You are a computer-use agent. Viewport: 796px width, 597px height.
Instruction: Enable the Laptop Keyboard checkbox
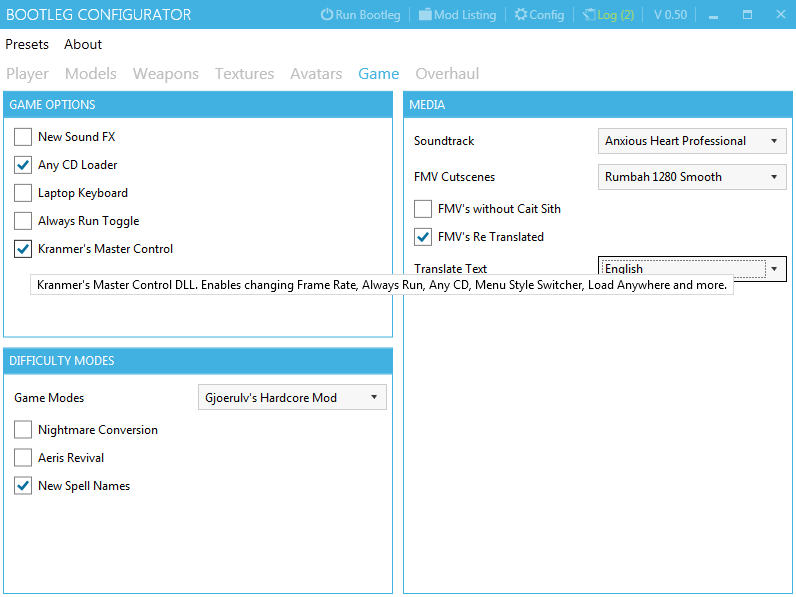pos(23,192)
